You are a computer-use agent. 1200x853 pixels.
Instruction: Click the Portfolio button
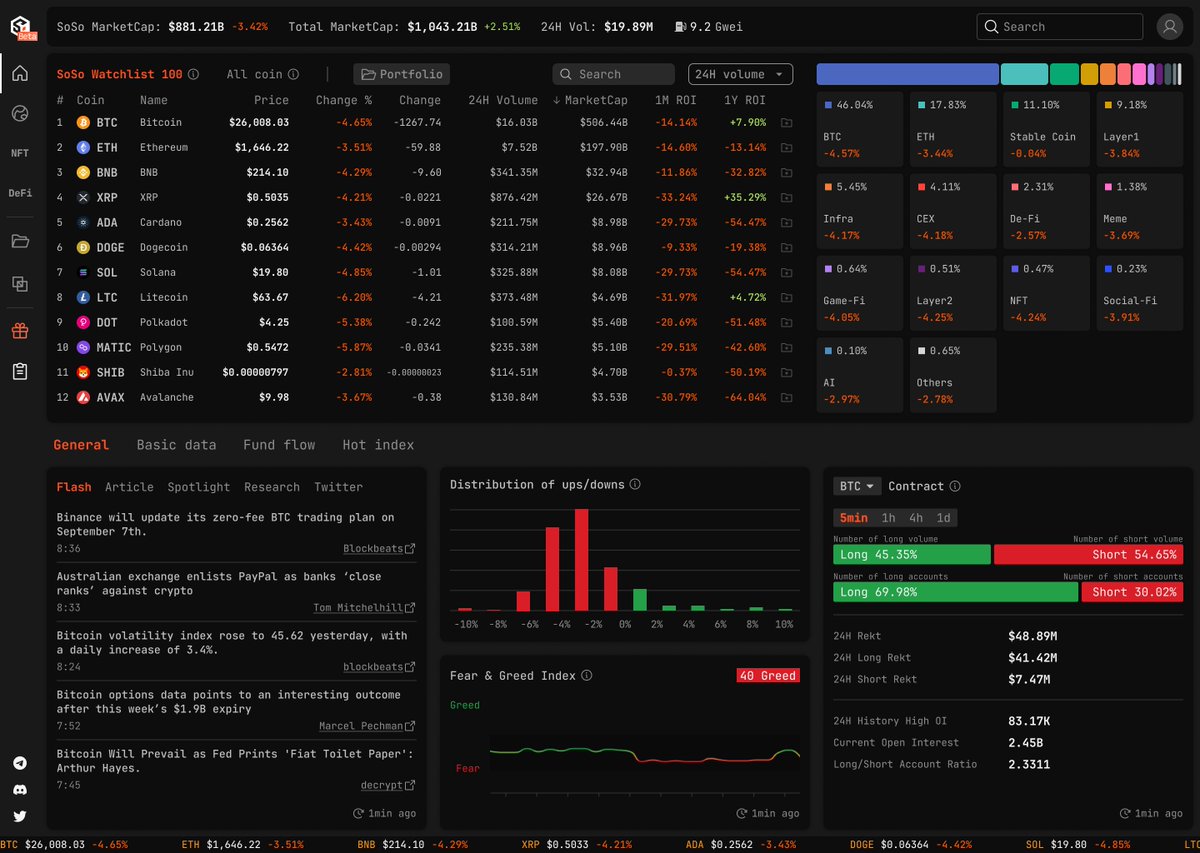click(401, 74)
